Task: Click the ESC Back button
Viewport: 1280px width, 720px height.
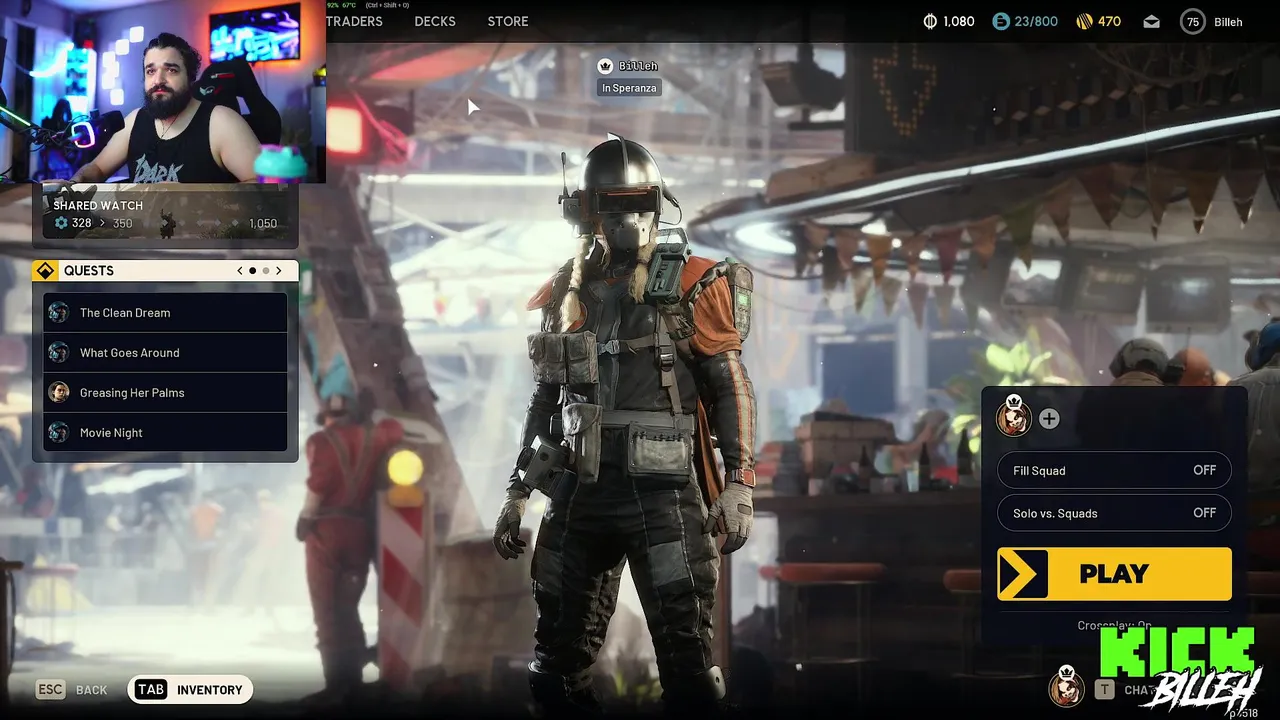Action: coord(71,690)
